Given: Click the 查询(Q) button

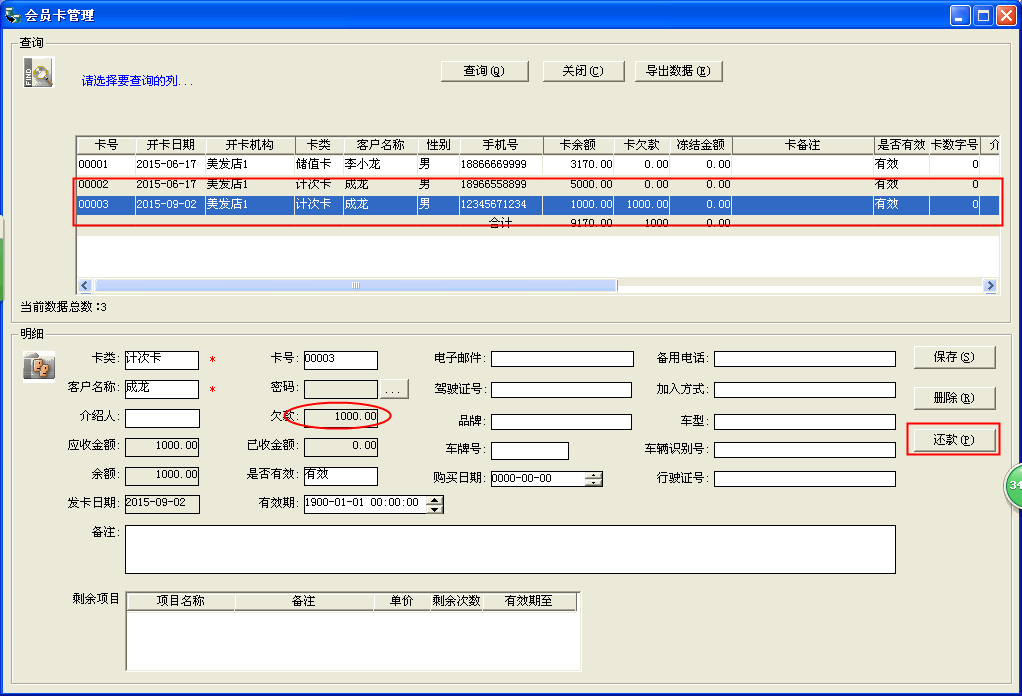Looking at the screenshot, I should click(484, 71).
